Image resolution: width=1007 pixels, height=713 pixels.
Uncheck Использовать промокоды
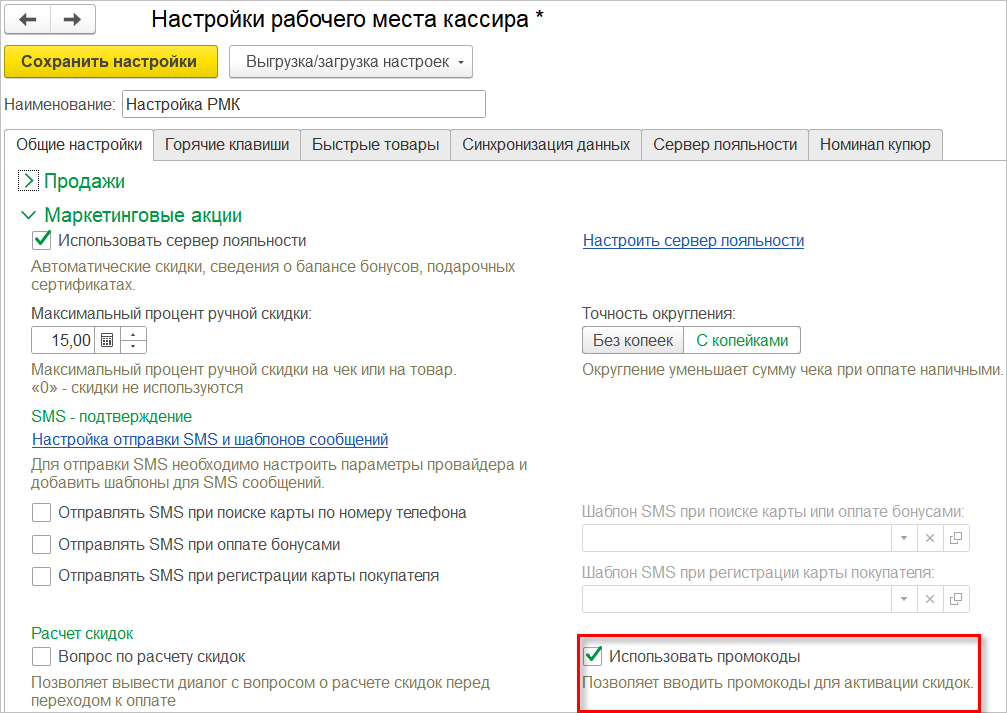pos(593,656)
